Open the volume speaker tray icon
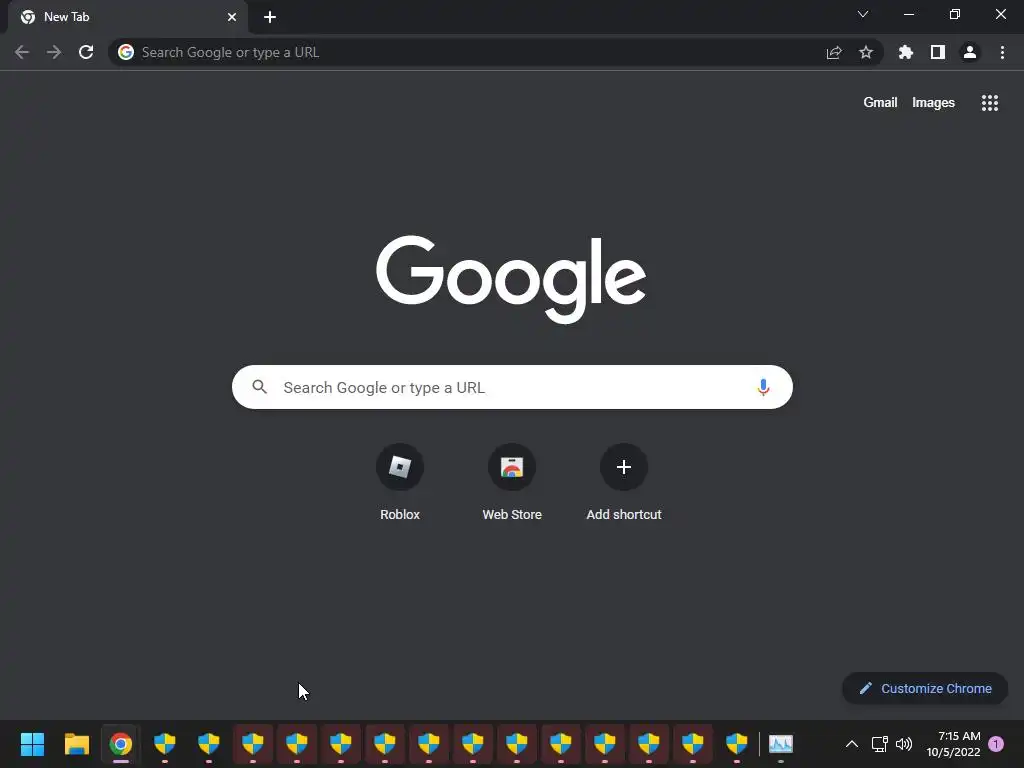The image size is (1024, 768). [904, 744]
